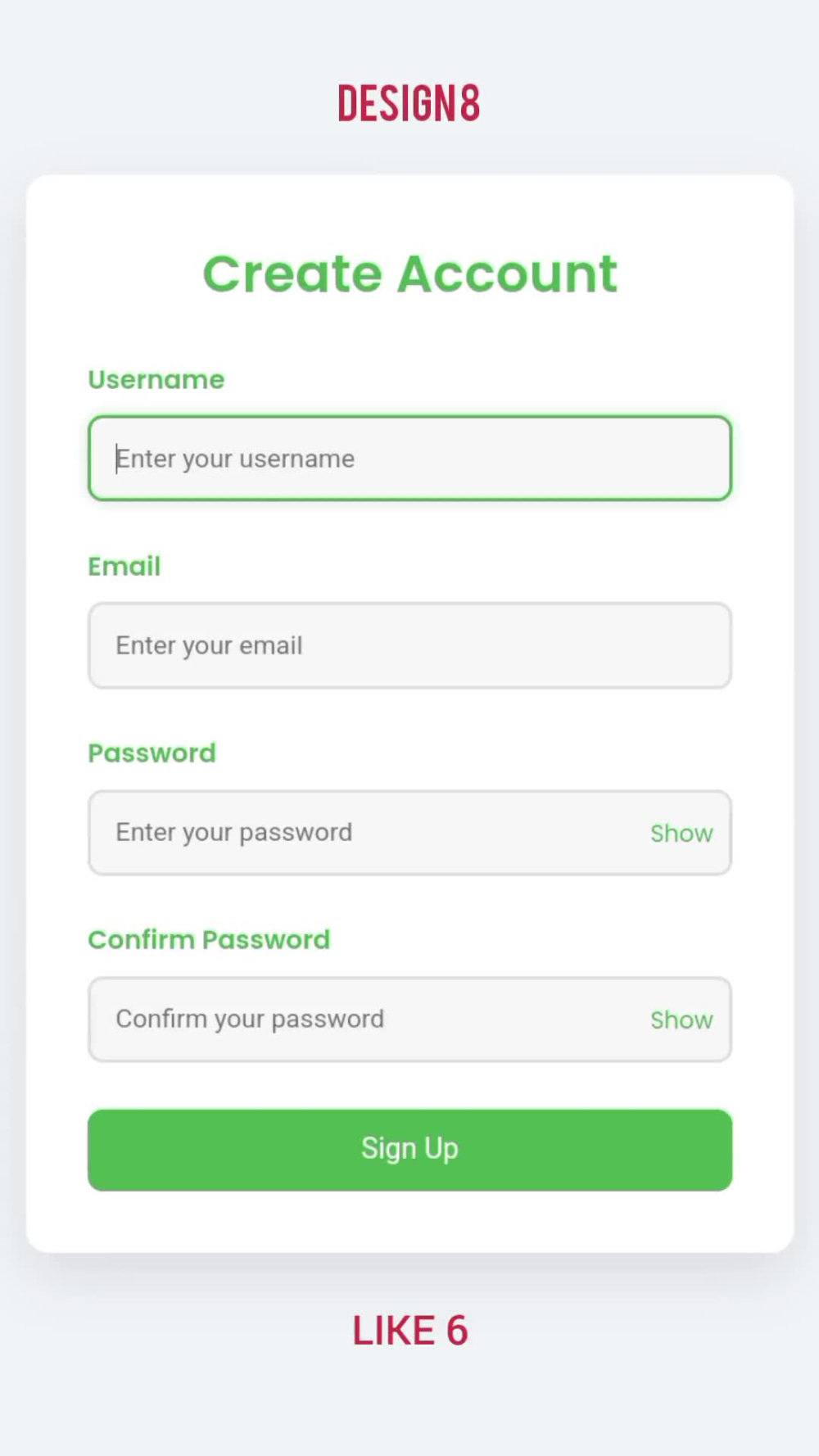Click the Create Account heading
This screenshot has height=1456, width=819.
click(409, 274)
